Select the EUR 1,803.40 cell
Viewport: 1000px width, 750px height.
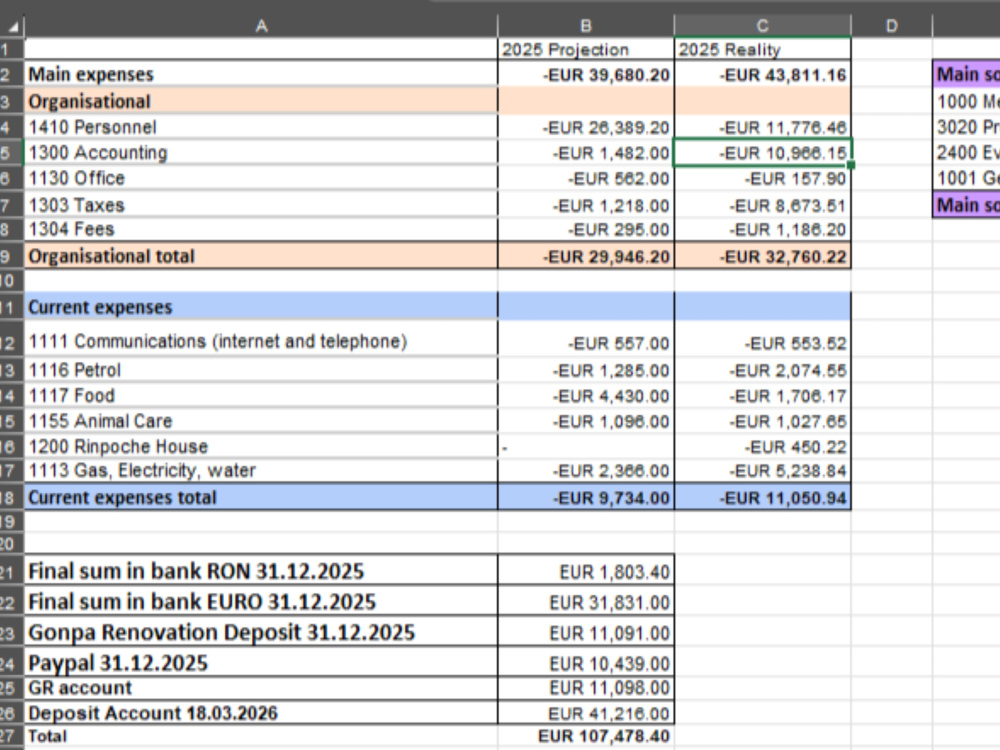pos(585,570)
